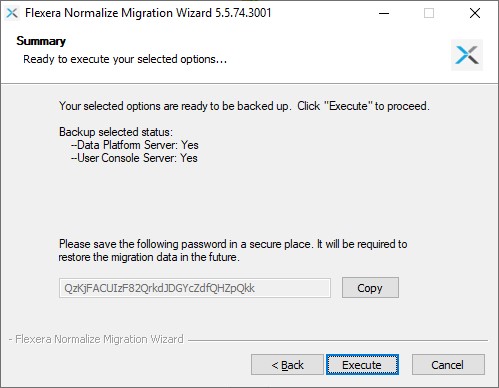Select the 'User Console Server: Yes' line

tap(134, 158)
